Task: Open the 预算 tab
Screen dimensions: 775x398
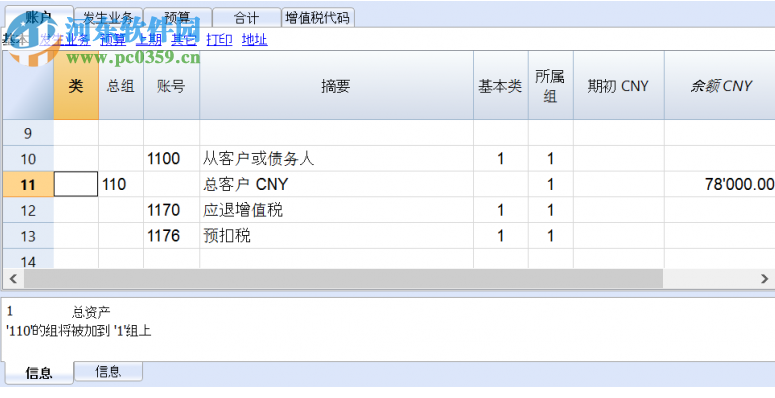Action: point(177,18)
